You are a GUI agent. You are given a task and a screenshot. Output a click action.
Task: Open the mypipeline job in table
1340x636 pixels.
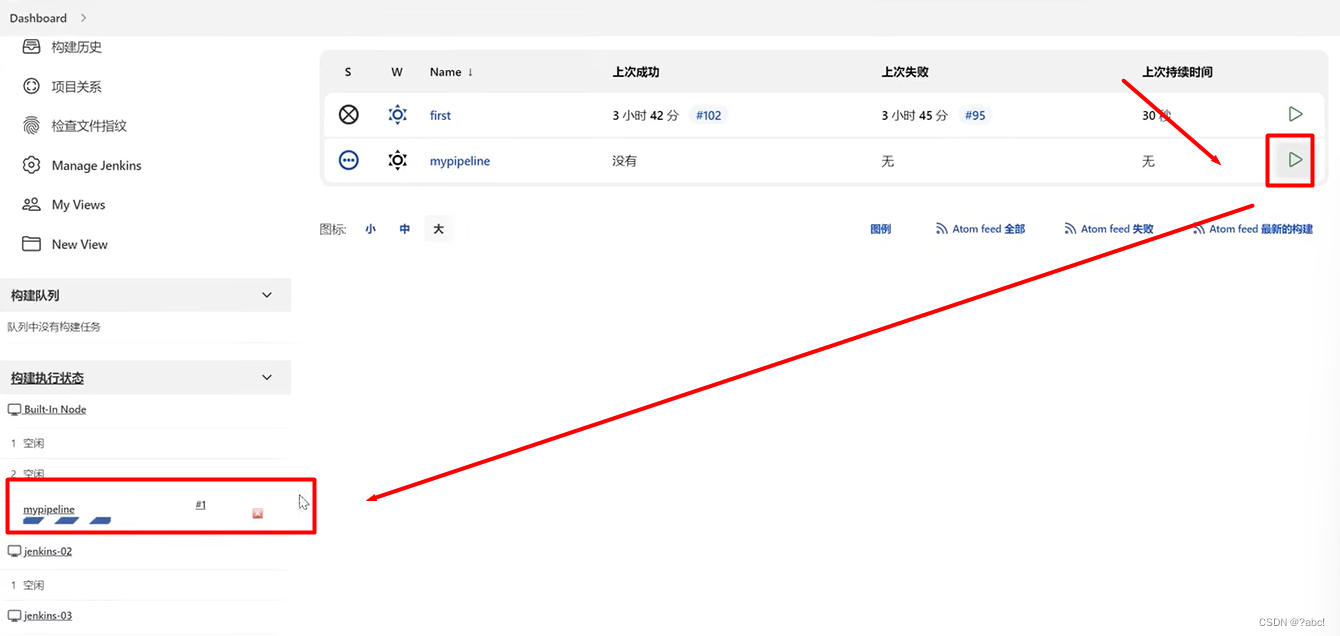point(460,161)
